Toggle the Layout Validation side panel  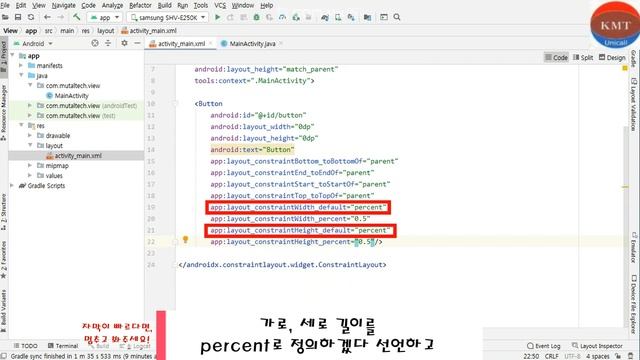(633, 104)
